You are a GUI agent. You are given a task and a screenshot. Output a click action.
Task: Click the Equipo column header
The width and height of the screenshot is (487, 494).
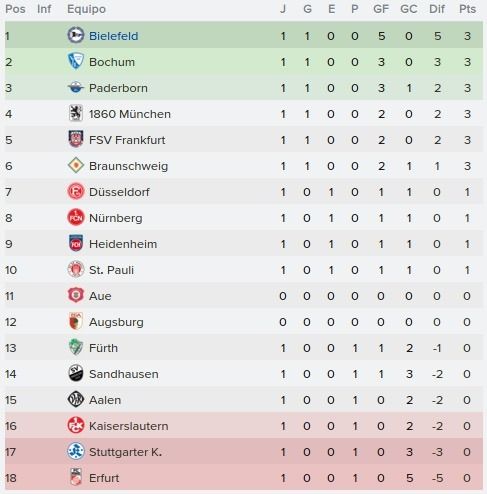[x=86, y=9]
